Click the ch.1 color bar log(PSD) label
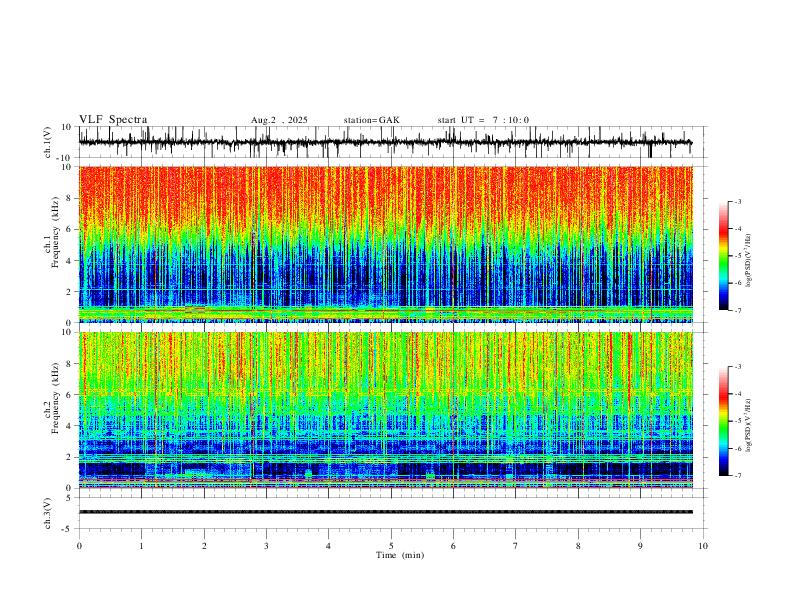The height and width of the screenshot is (612, 792). pos(748,261)
